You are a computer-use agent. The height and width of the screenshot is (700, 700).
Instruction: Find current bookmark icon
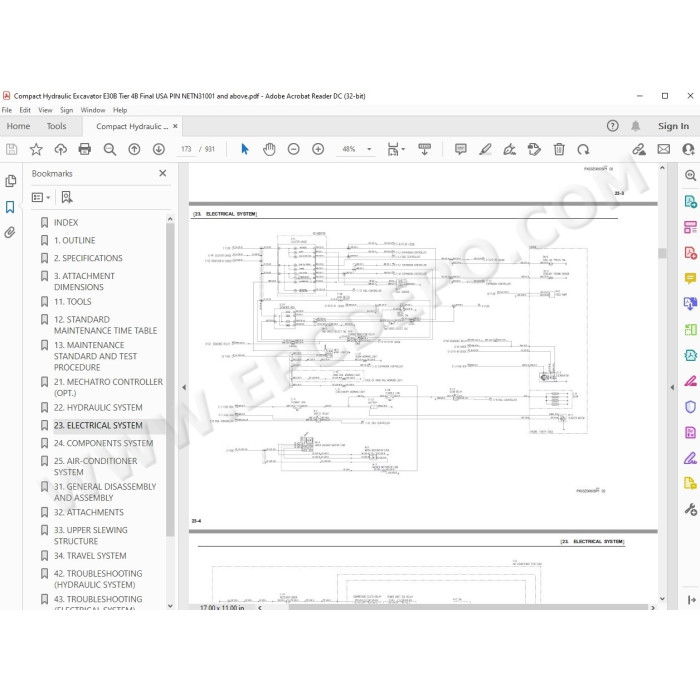[67, 197]
